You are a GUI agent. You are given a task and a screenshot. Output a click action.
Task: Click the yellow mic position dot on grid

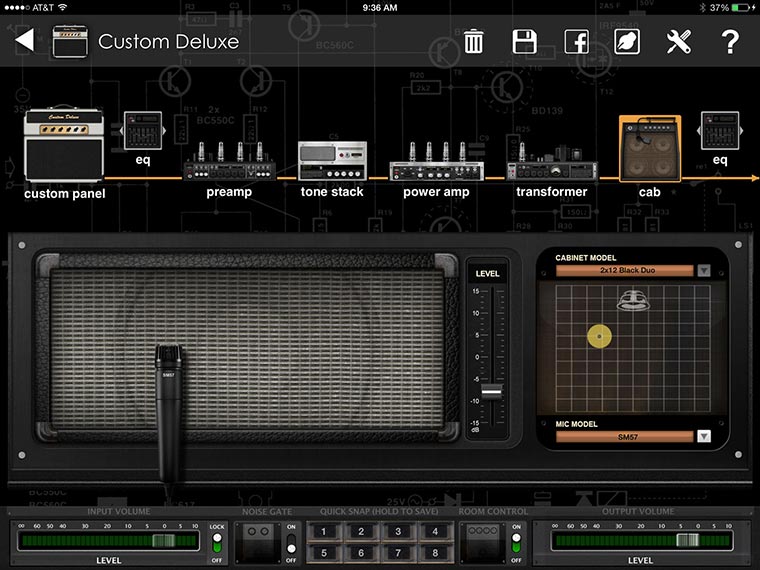click(x=600, y=336)
